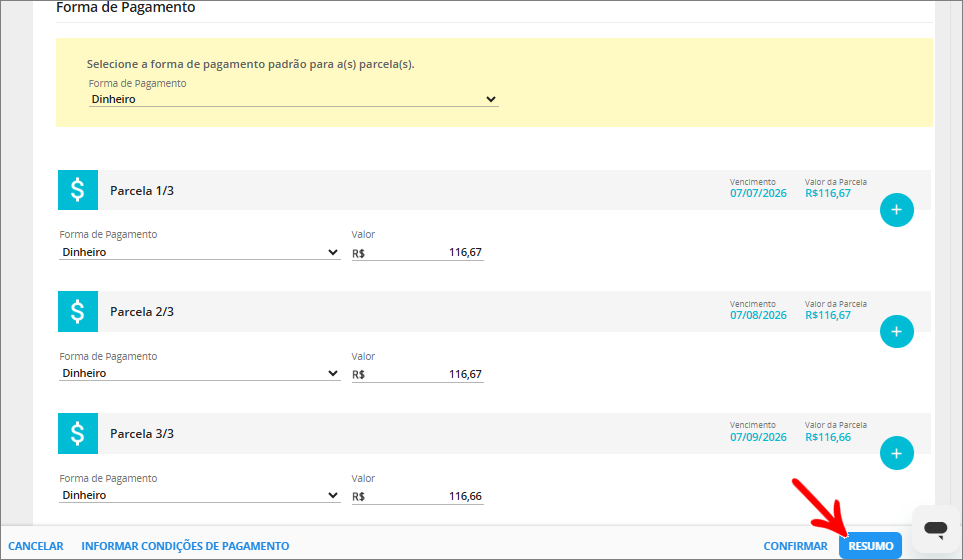This screenshot has width=963, height=560.
Task: Open Forma de Pagamento dropdown for Parcela 2/3
Action: pyautogui.click(x=200, y=373)
